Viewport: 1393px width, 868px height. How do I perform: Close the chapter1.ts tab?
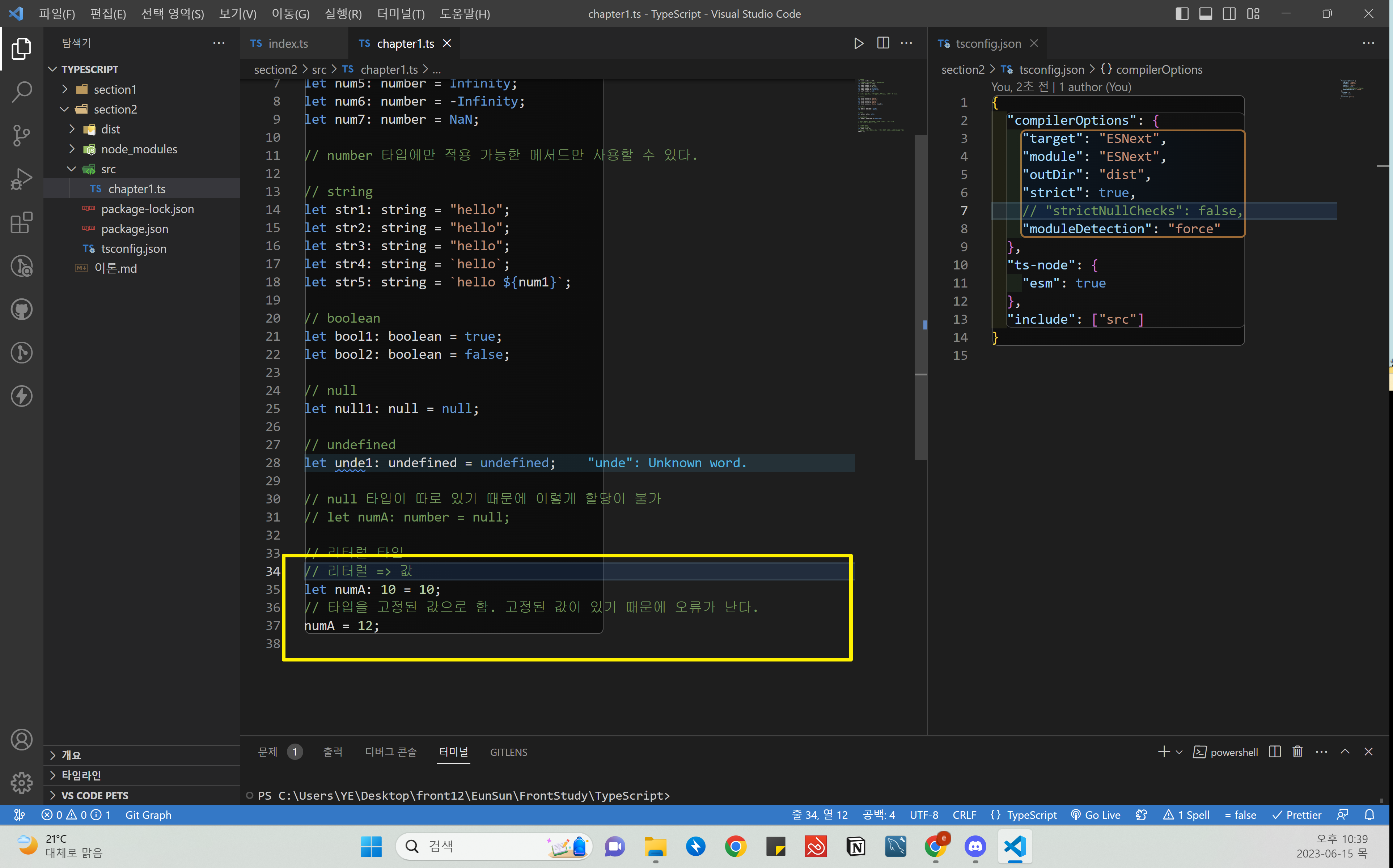(447, 43)
